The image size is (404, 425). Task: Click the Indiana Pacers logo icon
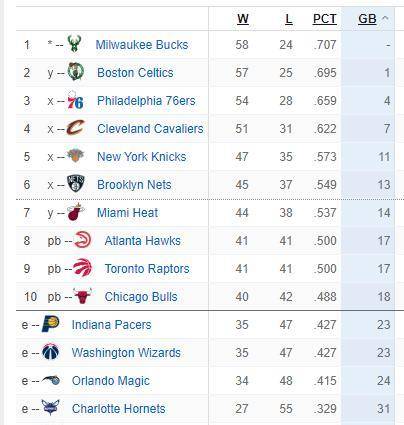(x=51, y=324)
